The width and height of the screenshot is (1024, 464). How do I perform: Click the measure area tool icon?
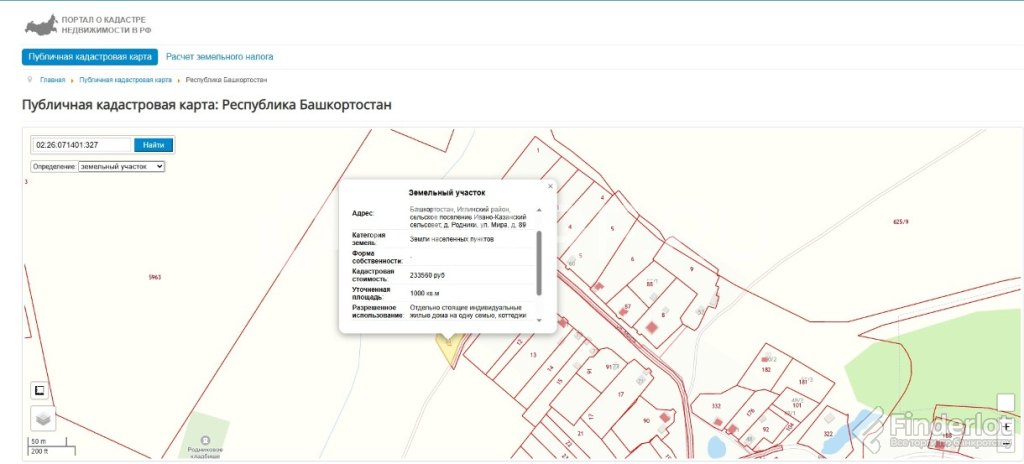pos(39,389)
